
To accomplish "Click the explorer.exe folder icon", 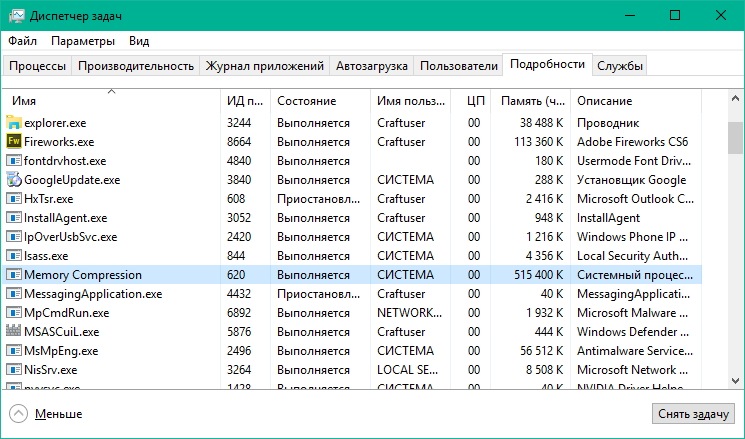I will [x=14, y=123].
